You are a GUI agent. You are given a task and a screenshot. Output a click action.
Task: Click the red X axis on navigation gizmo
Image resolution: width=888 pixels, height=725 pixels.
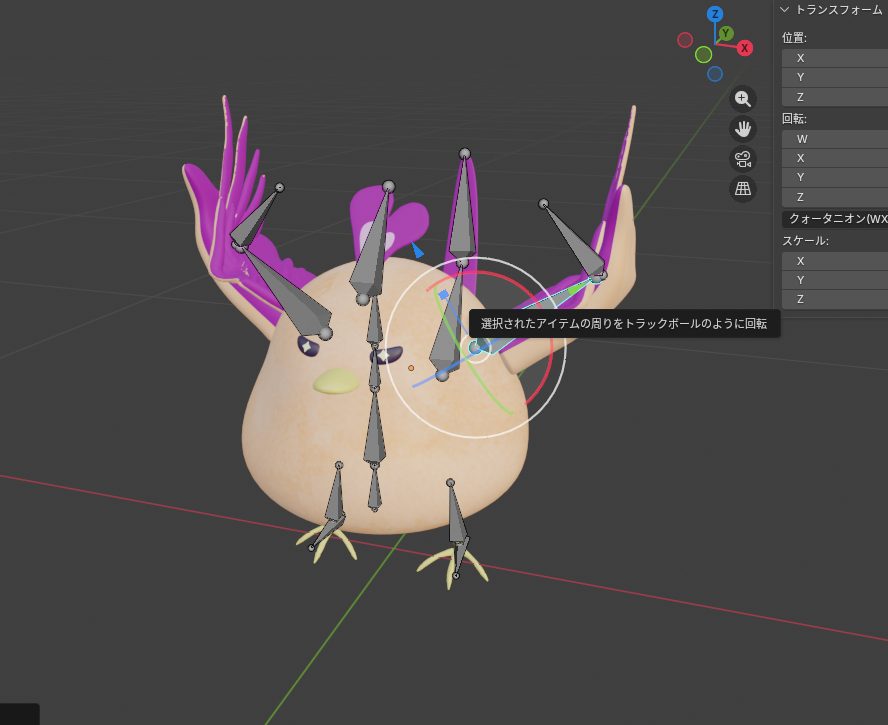click(x=745, y=48)
